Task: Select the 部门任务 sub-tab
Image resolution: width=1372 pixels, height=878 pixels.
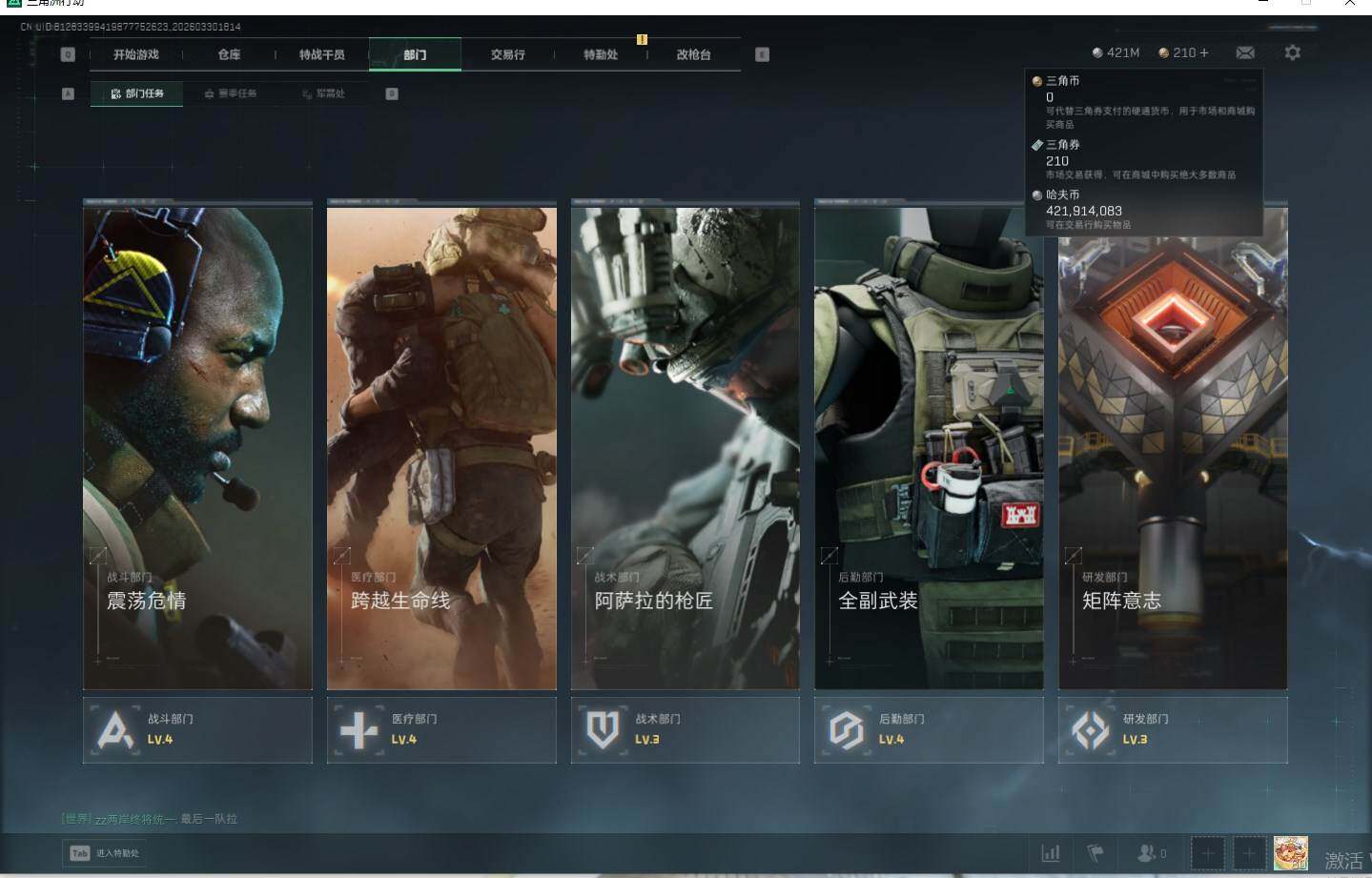Action: (136, 93)
